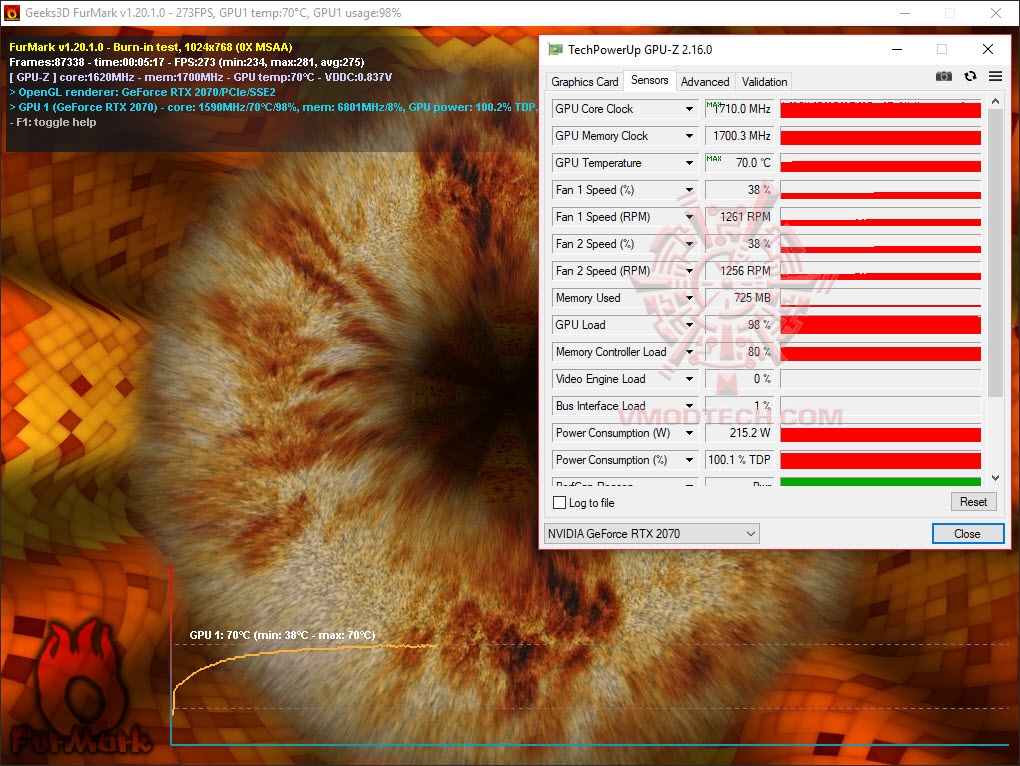This screenshot has height=766, width=1020.
Task: Click the 98 % GPU Load value
Action: point(740,324)
